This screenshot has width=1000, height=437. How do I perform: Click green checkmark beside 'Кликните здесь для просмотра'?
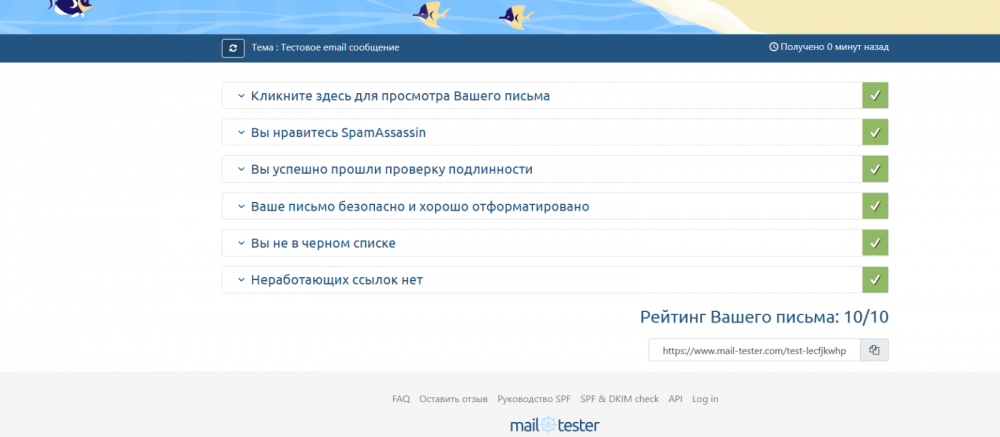point(875,96)
